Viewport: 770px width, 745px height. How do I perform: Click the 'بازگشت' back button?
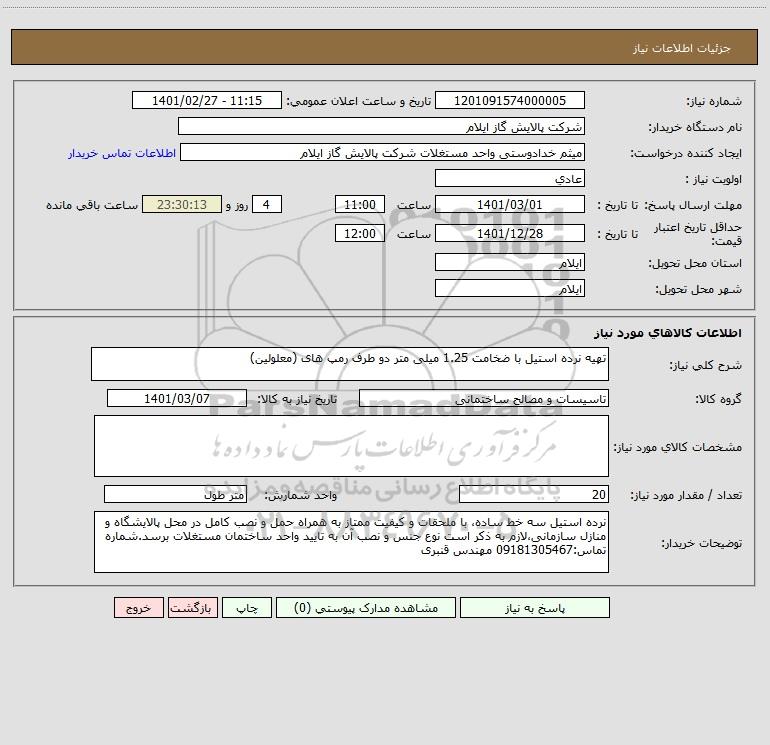[192, 607]
